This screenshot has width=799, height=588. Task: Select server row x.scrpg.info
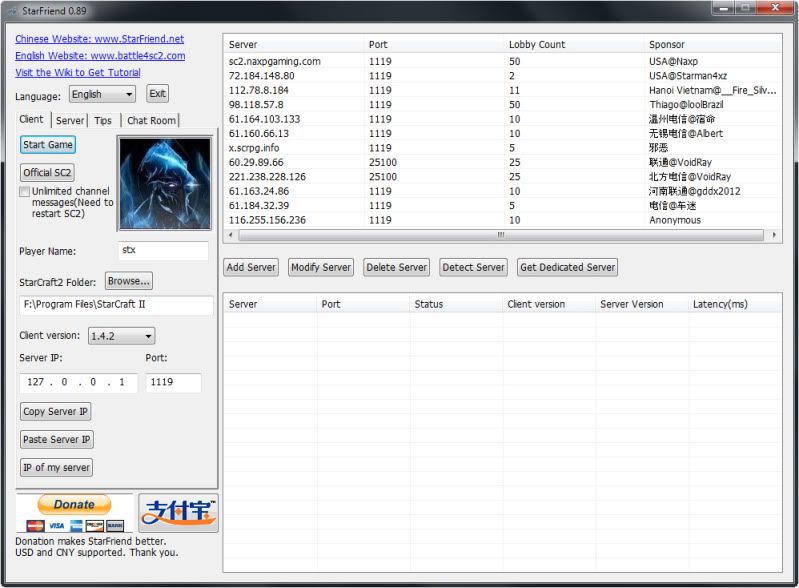point(502,148)
